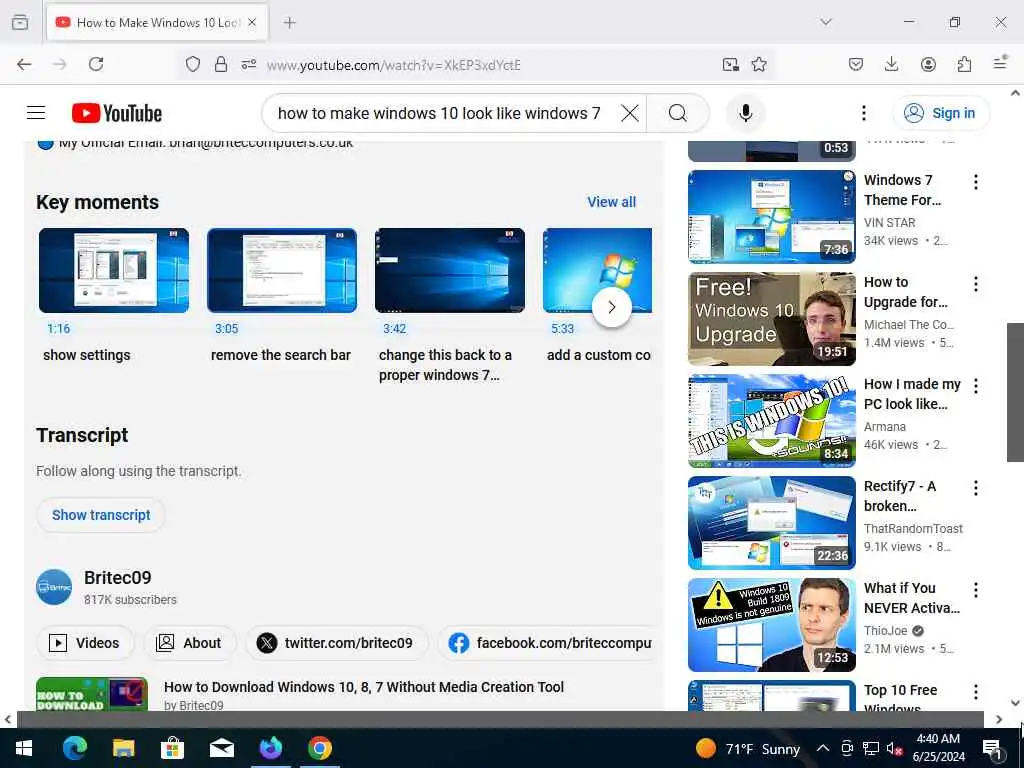1024x768 pixels.
Task: Advance key moments with next arrow
Action: tap(611, 307)
